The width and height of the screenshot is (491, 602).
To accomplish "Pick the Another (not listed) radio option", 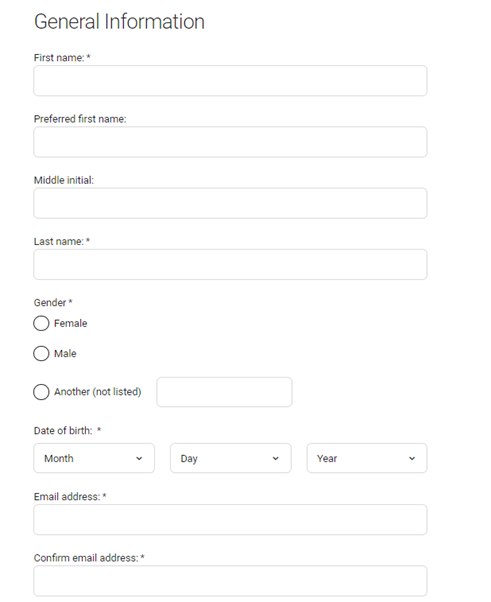I will tap(41, 392).
